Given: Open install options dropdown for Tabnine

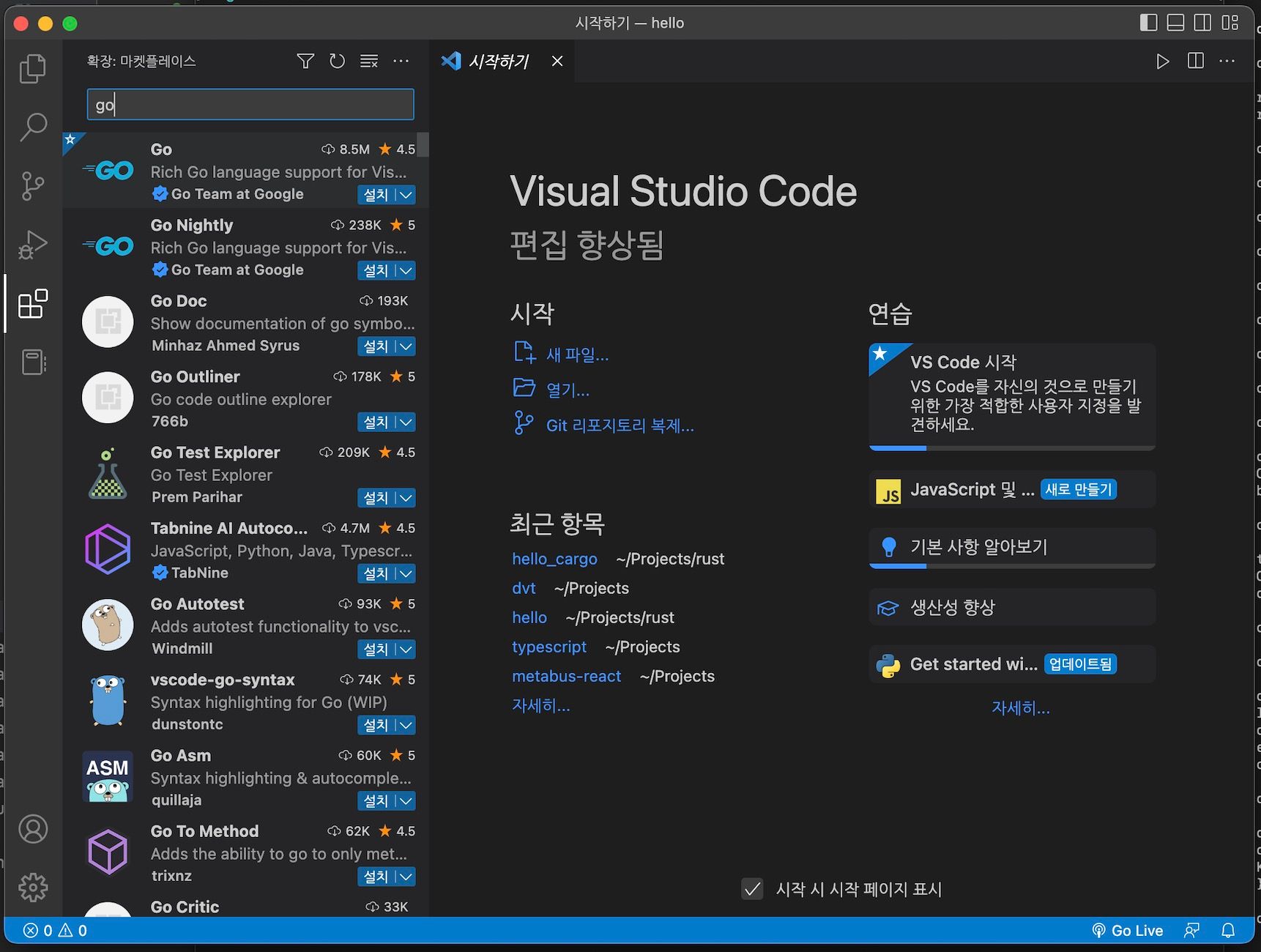Looking at the screenshot, I should pos(406,573).
